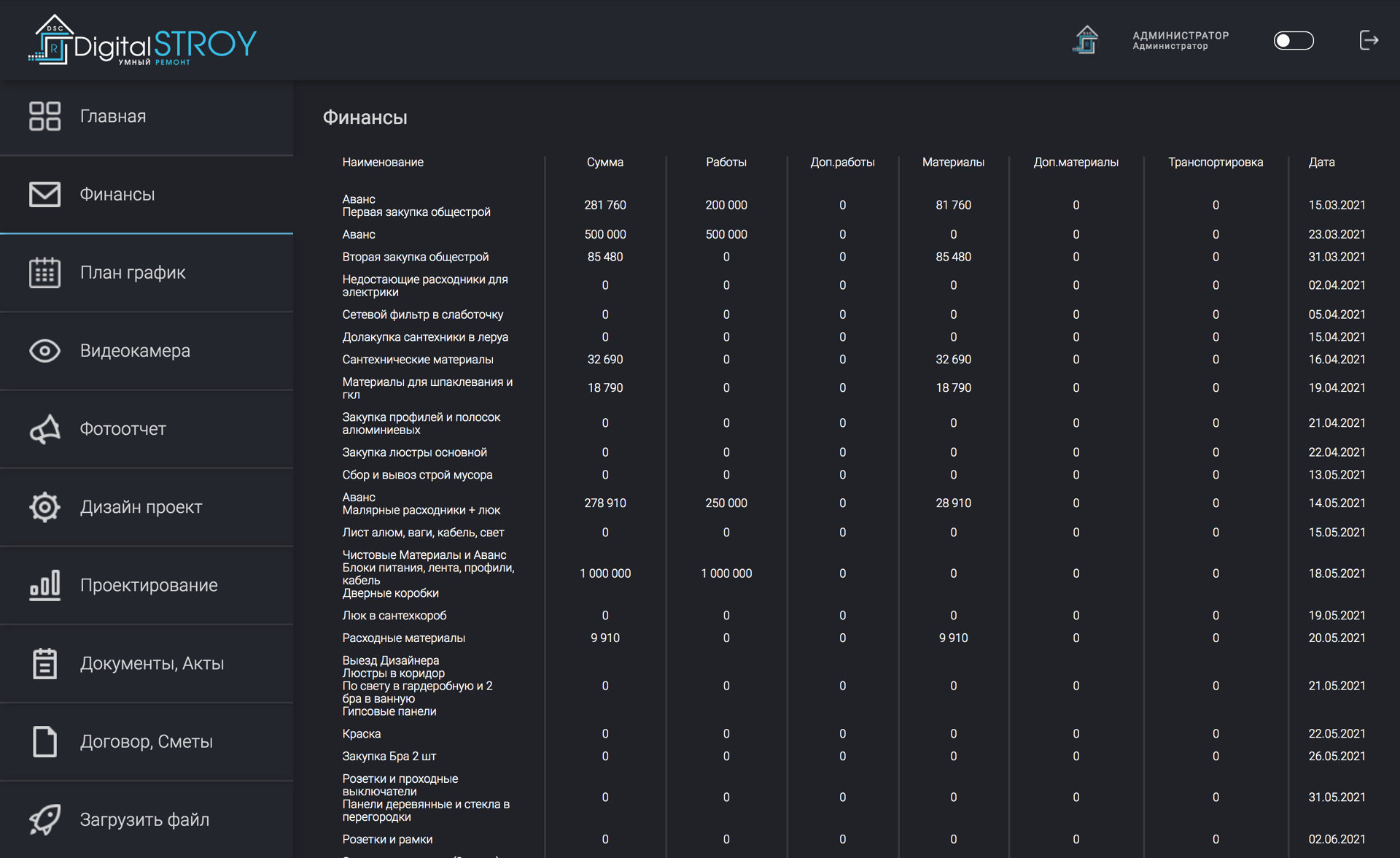Click the sum value 32 690
The image size is (1400, 858).
[x=605, y=360]
